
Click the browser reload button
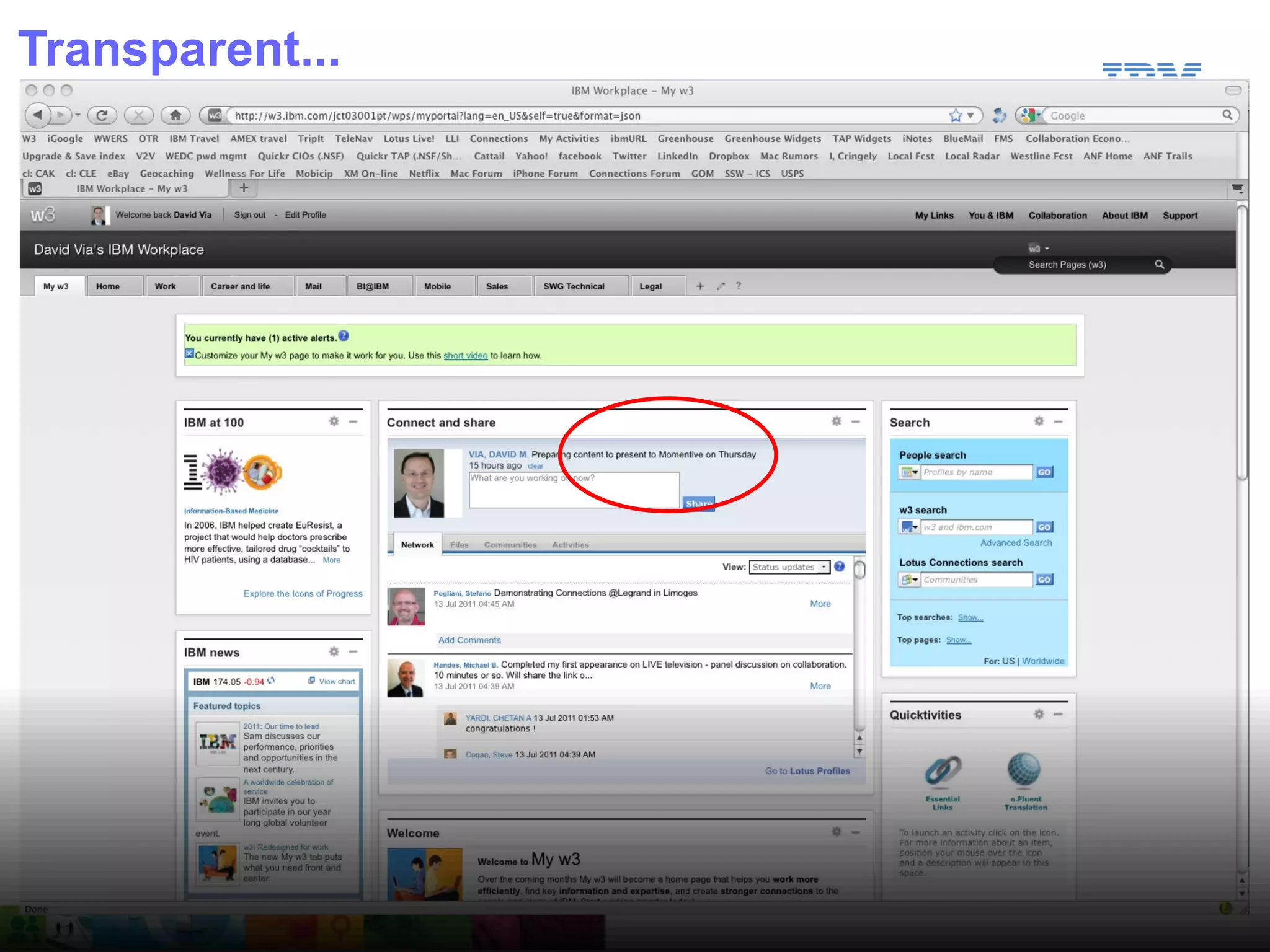tap(102, 115)
